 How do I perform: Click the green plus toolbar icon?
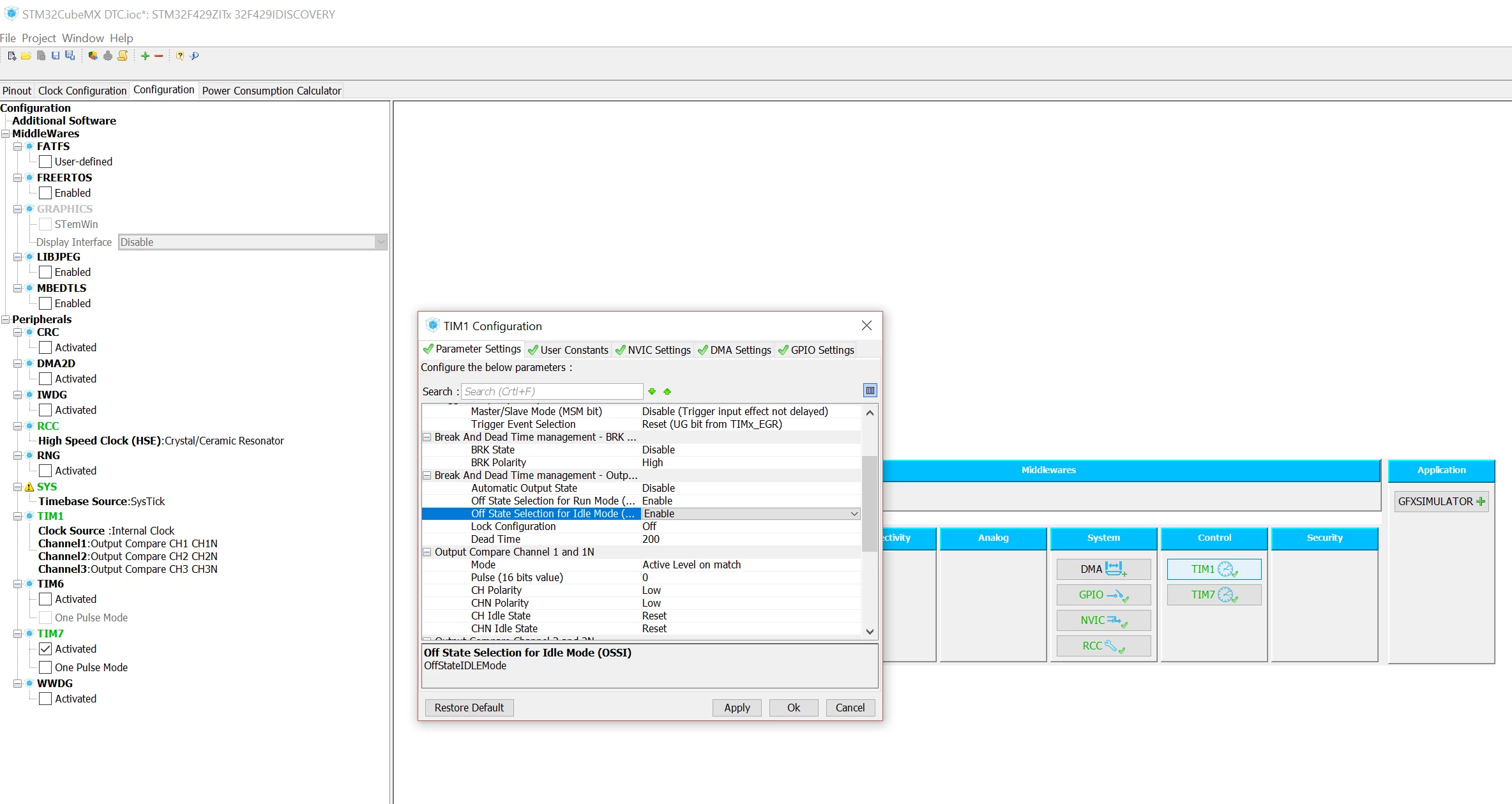[146, 56]
